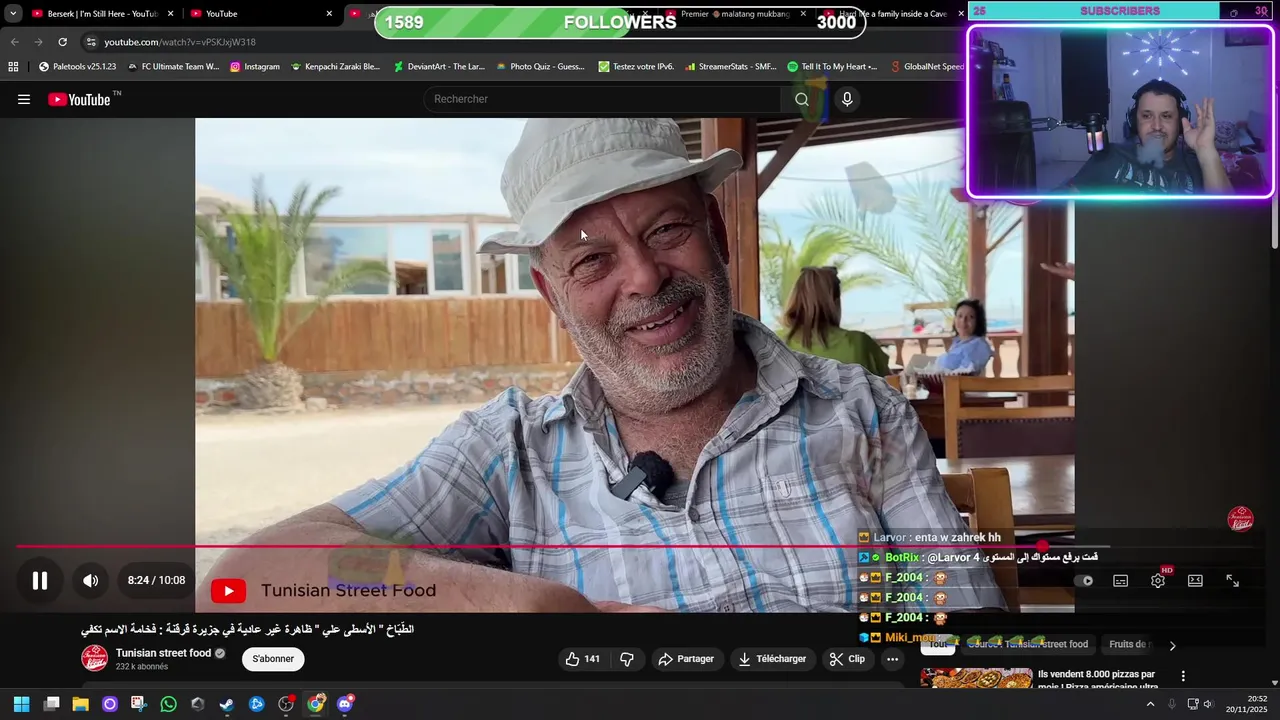
Task: Open the Photo Quiz bookmark
Action: pos(540,67)
